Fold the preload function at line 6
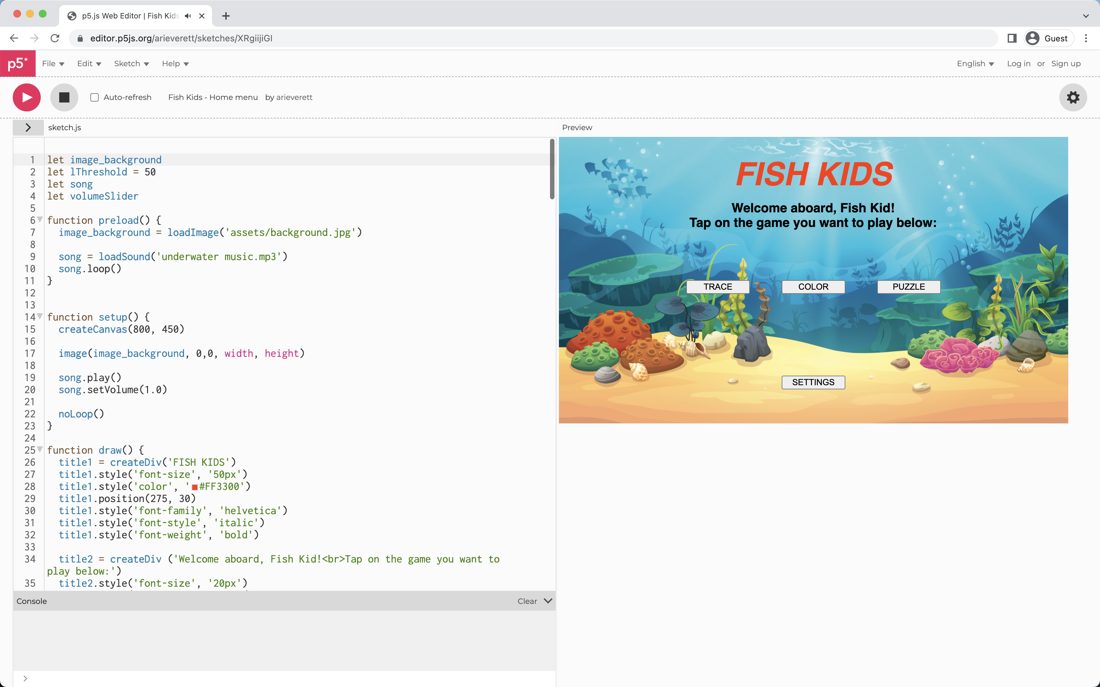 (40, 220)
